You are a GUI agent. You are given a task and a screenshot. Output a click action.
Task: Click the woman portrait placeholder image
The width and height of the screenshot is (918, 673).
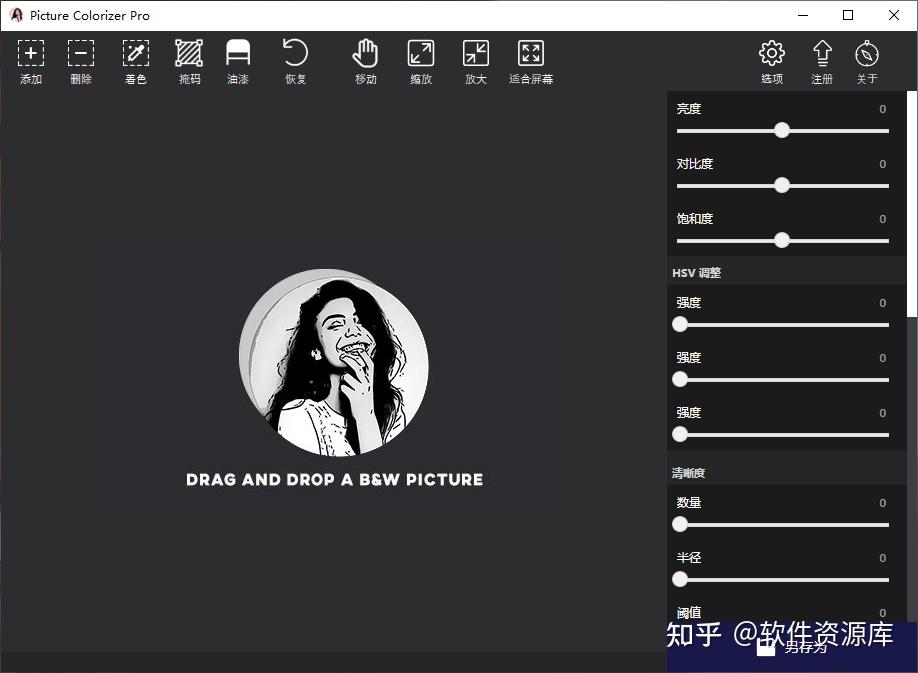(334, 362)
